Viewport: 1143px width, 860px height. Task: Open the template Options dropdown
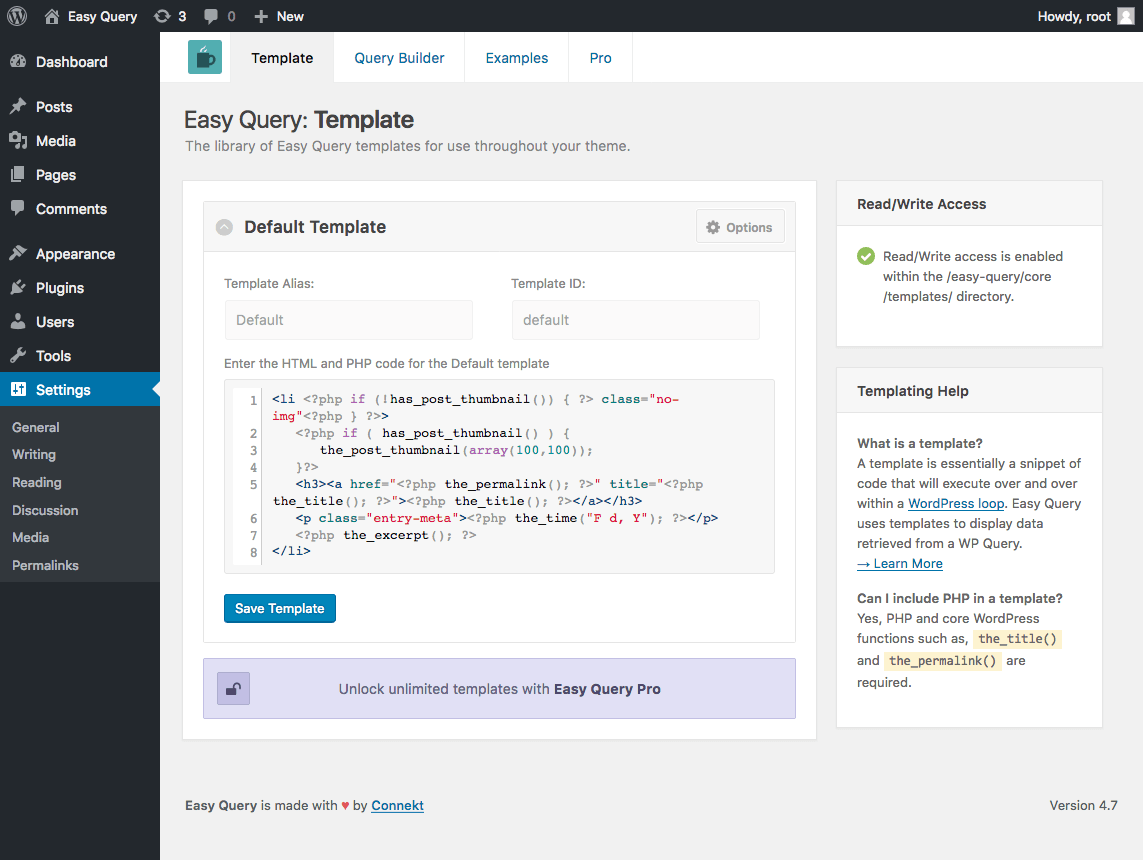(740, 227)
